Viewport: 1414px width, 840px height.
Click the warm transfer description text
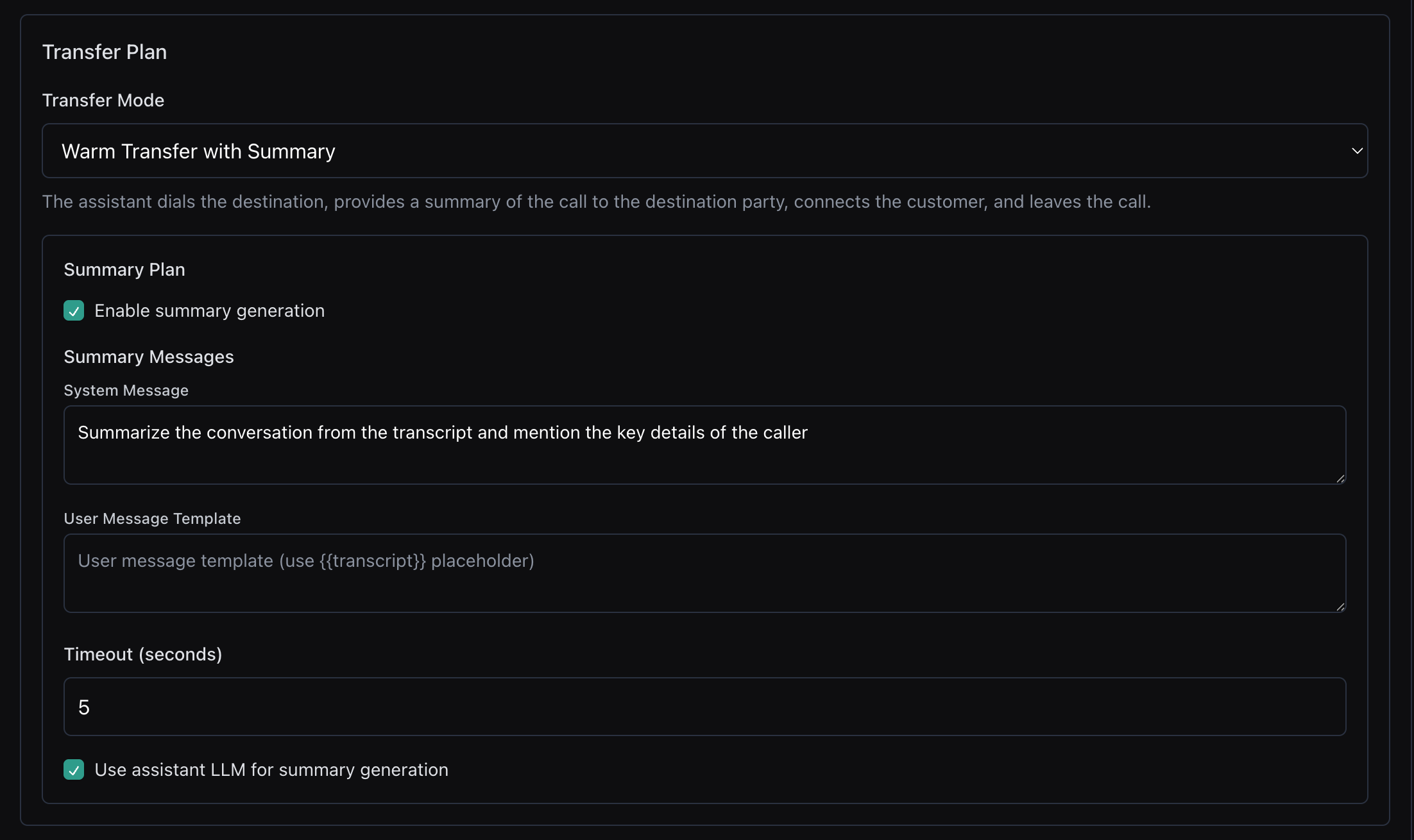597,202
